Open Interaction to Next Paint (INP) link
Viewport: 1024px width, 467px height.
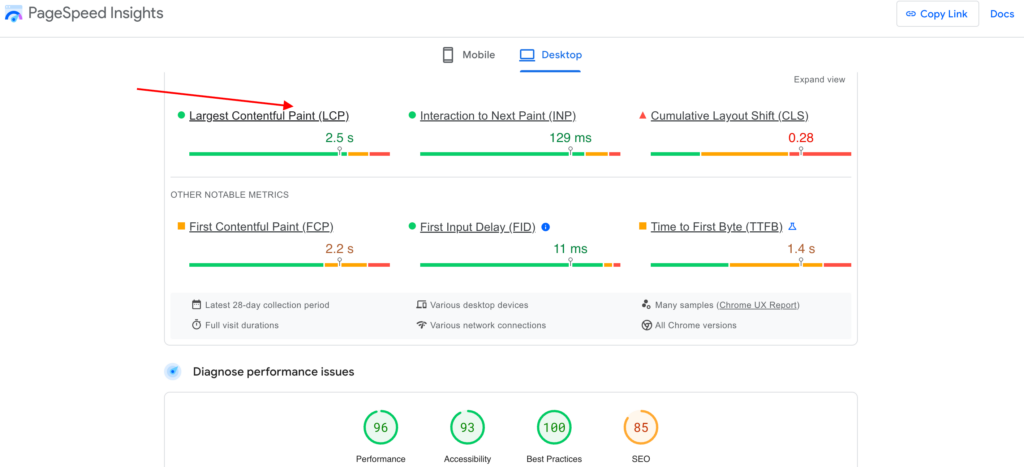[x=497, y=116]
